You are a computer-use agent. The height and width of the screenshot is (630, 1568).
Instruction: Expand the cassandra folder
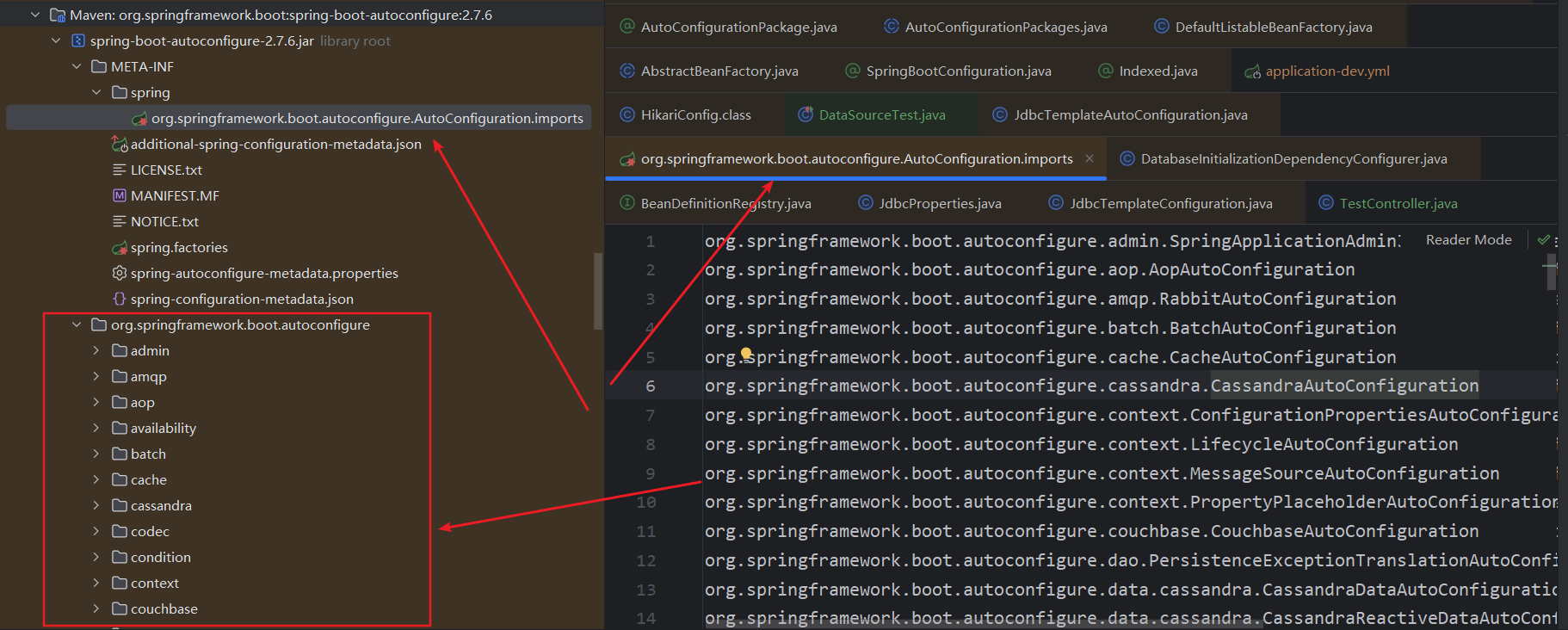pos(96,505)
